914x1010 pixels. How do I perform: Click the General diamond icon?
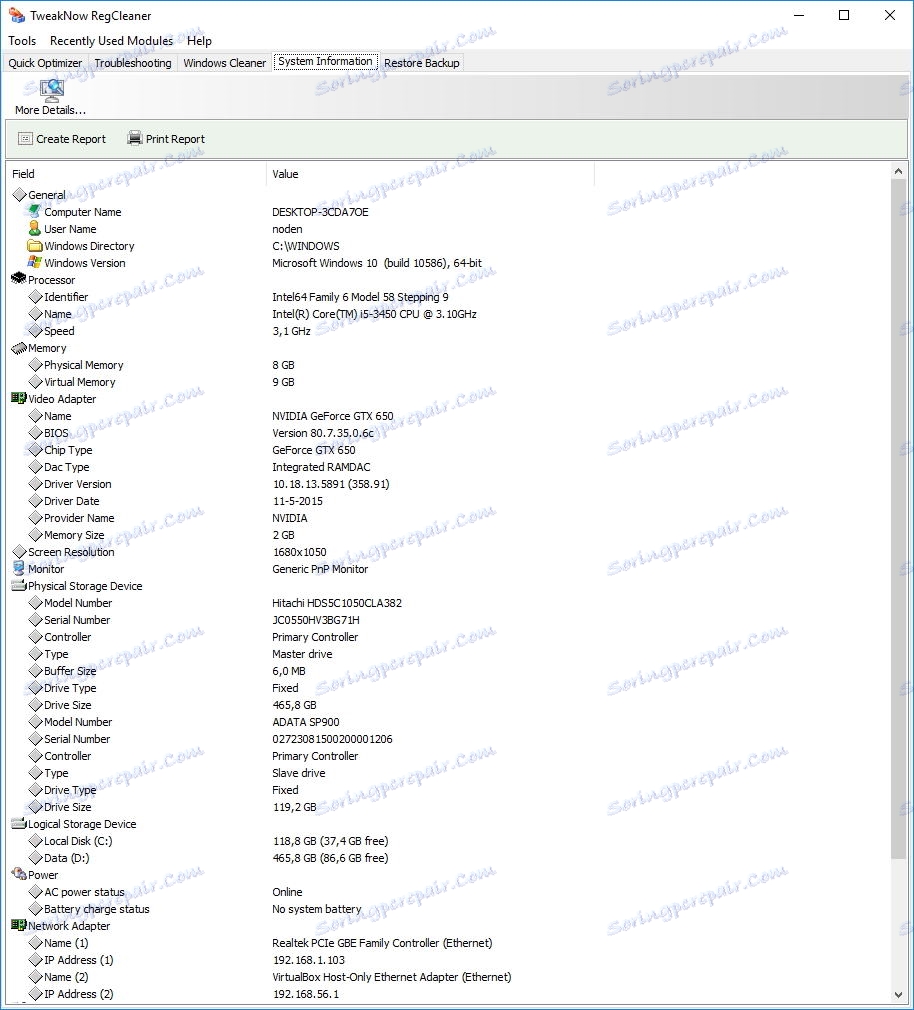[x=19, y=195]
